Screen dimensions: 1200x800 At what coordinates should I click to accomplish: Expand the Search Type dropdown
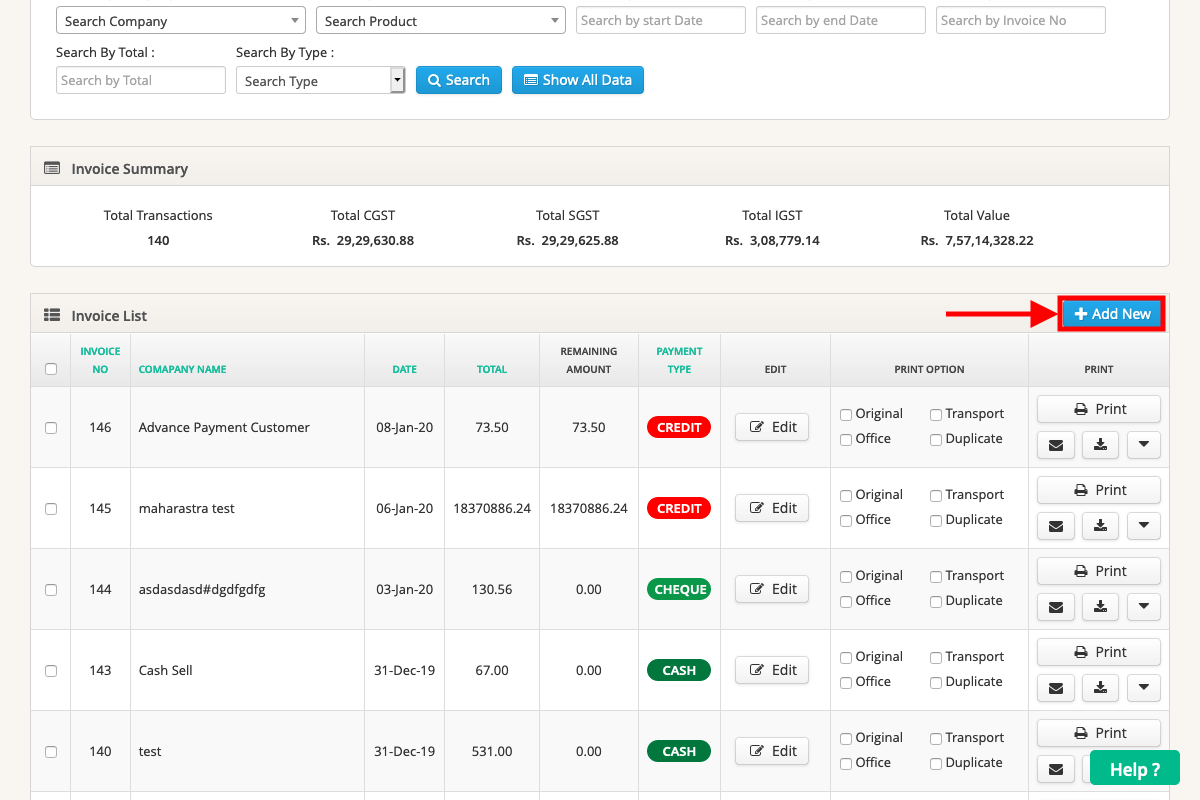(397, 80)
